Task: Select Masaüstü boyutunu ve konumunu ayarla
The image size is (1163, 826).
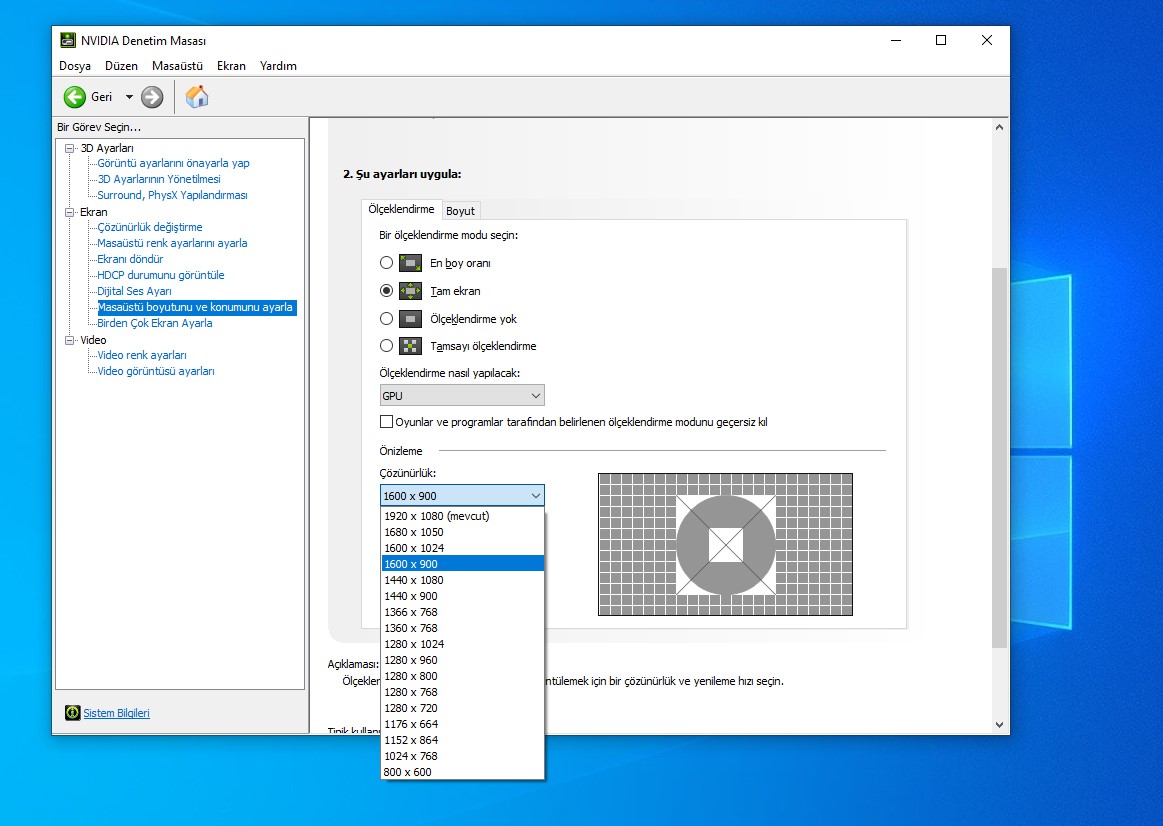Action: (197, 307)
